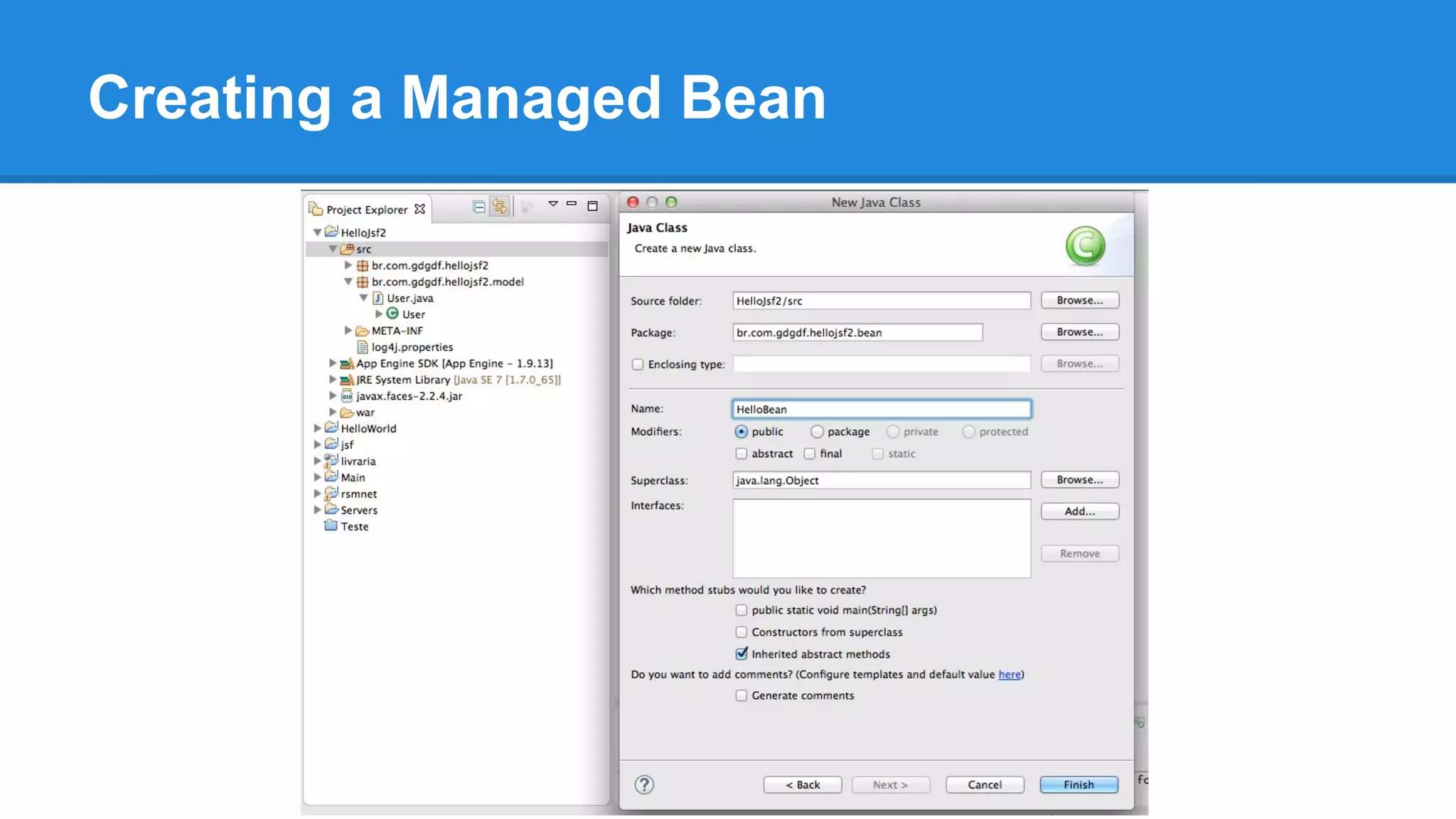Toggle Link with Editor icon

tap(500, 207)
